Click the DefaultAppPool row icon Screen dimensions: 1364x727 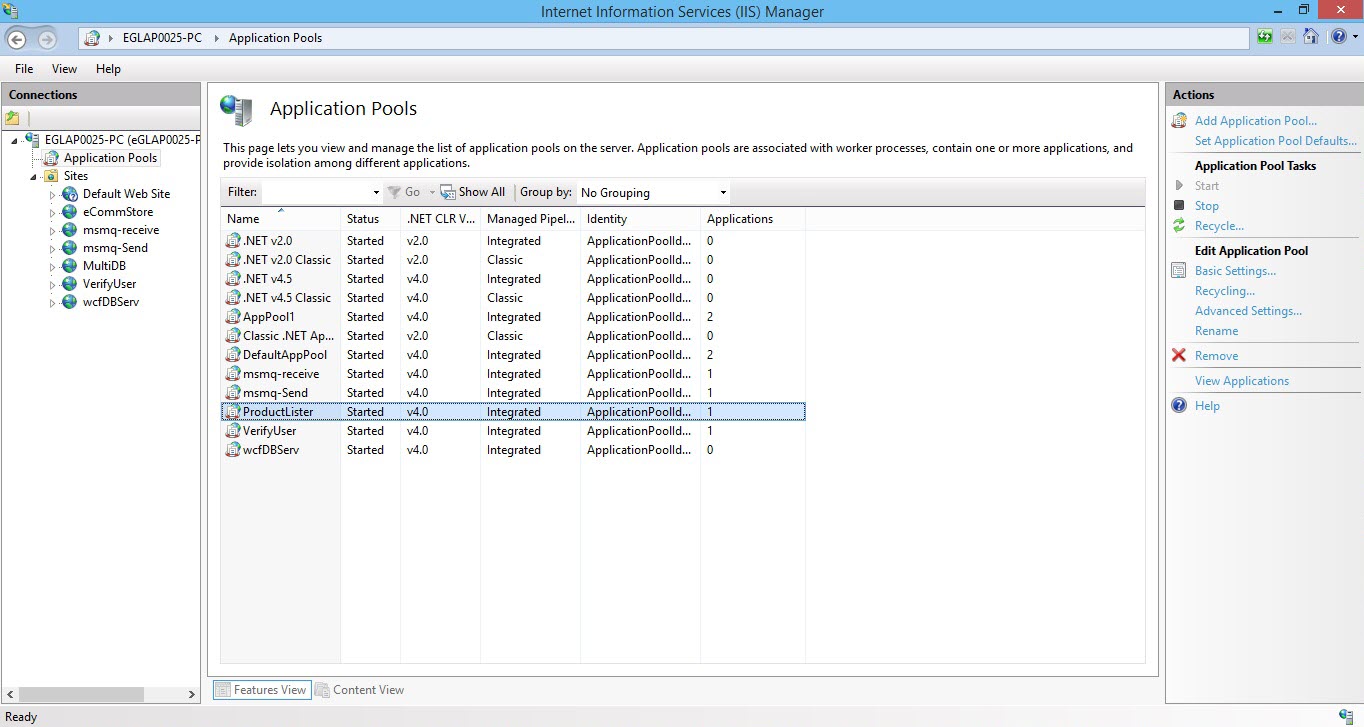coord(233,355)
